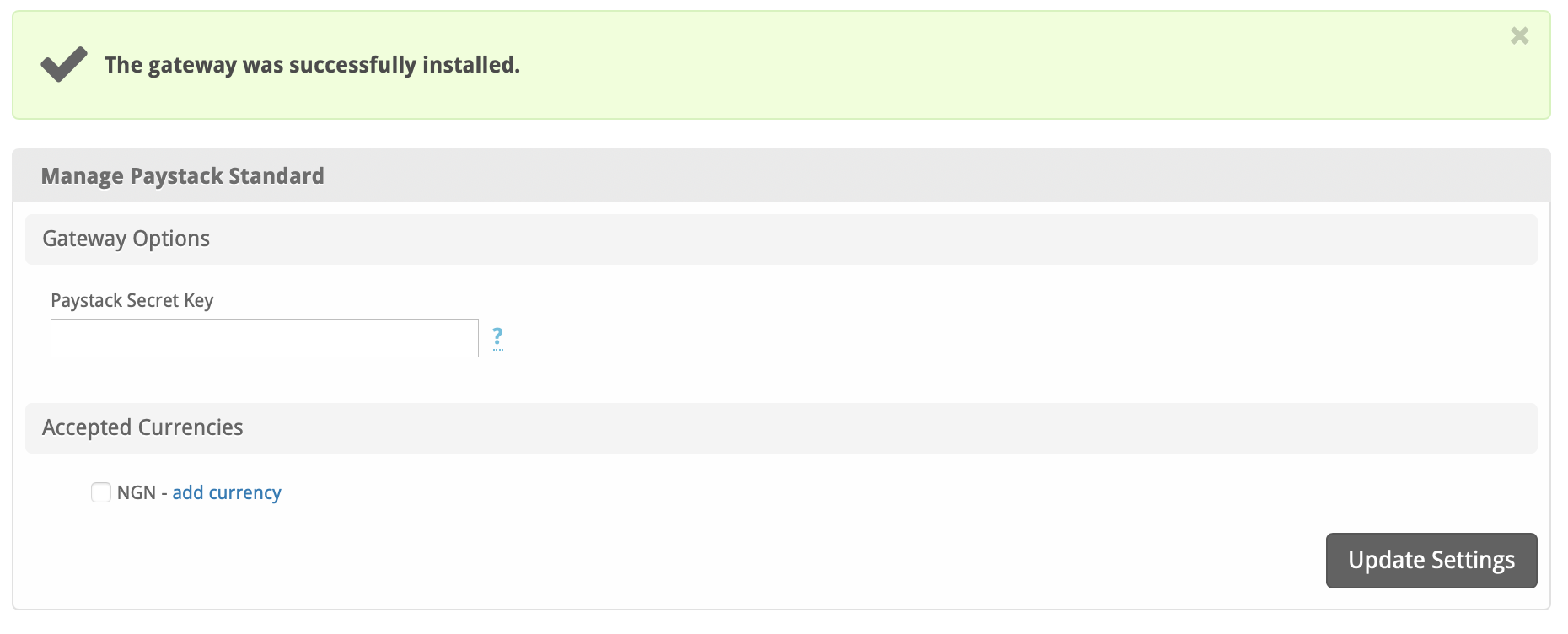This screenshot has width=1568, height=634.
Task: Dismiss the alert with the X icon
Action: (1519, 35)
